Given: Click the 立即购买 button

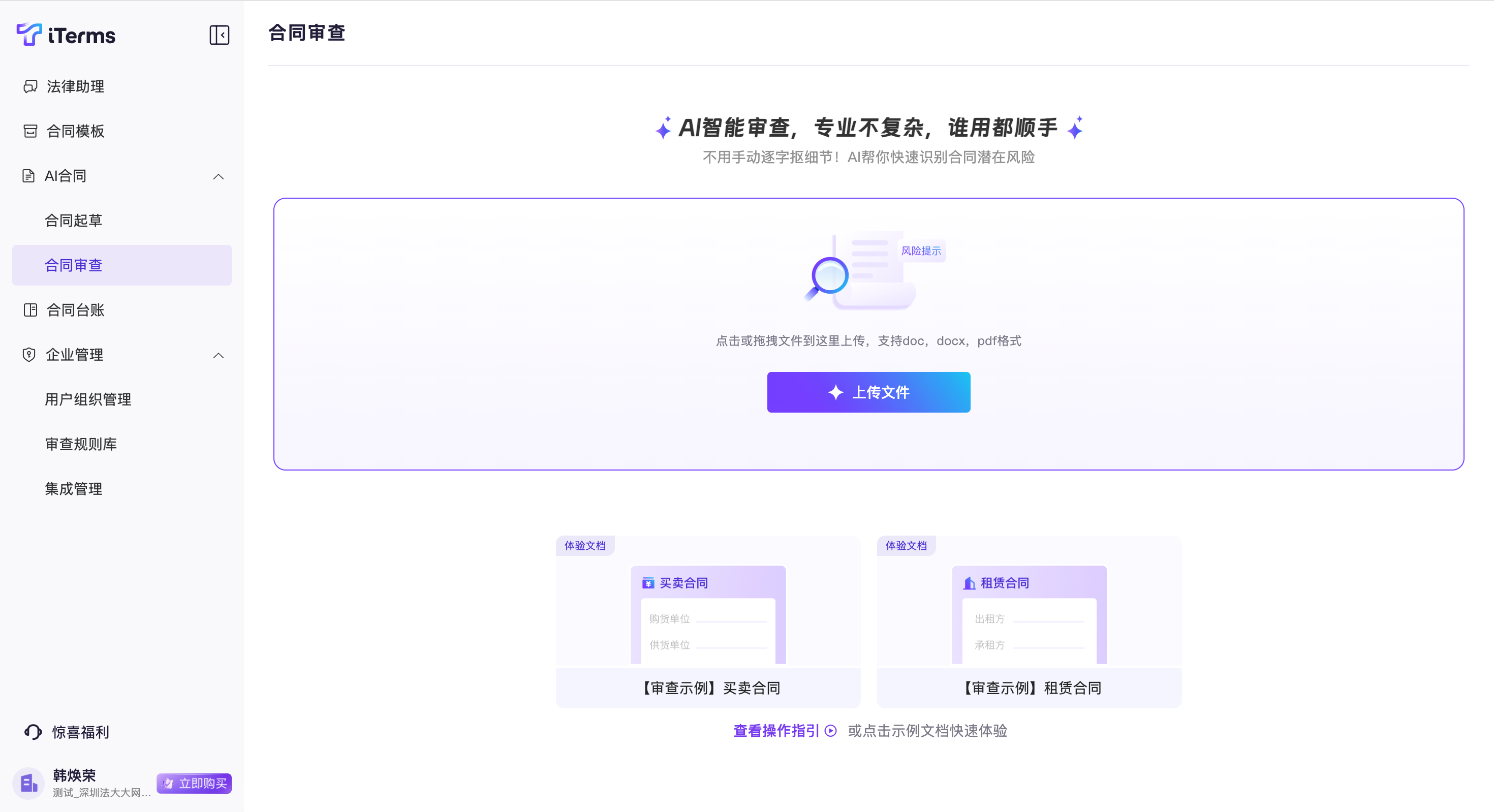Looking at the screenshot, I should (194, 783).
